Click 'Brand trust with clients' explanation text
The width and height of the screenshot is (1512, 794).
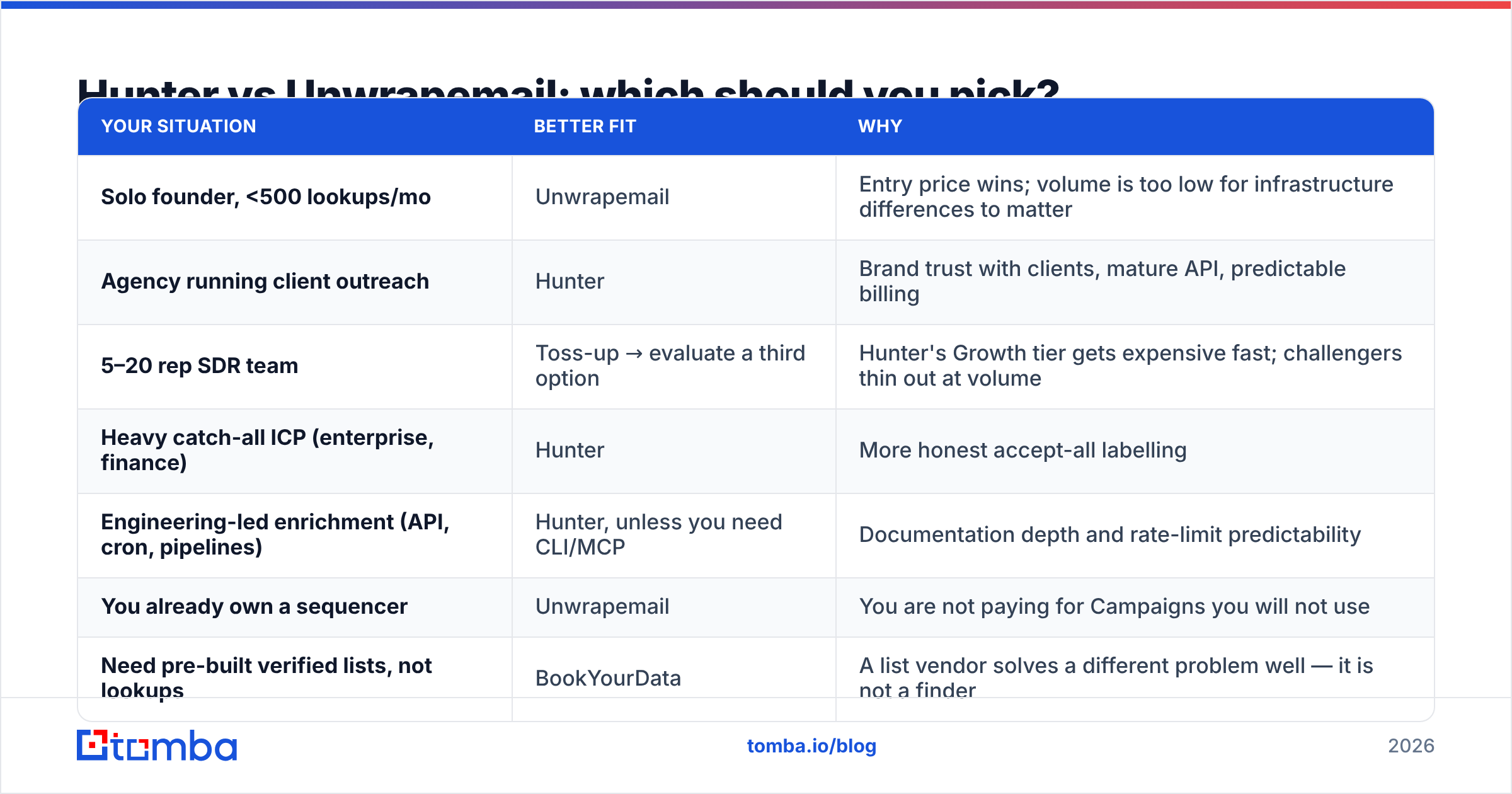click(x=1102, y=281)
